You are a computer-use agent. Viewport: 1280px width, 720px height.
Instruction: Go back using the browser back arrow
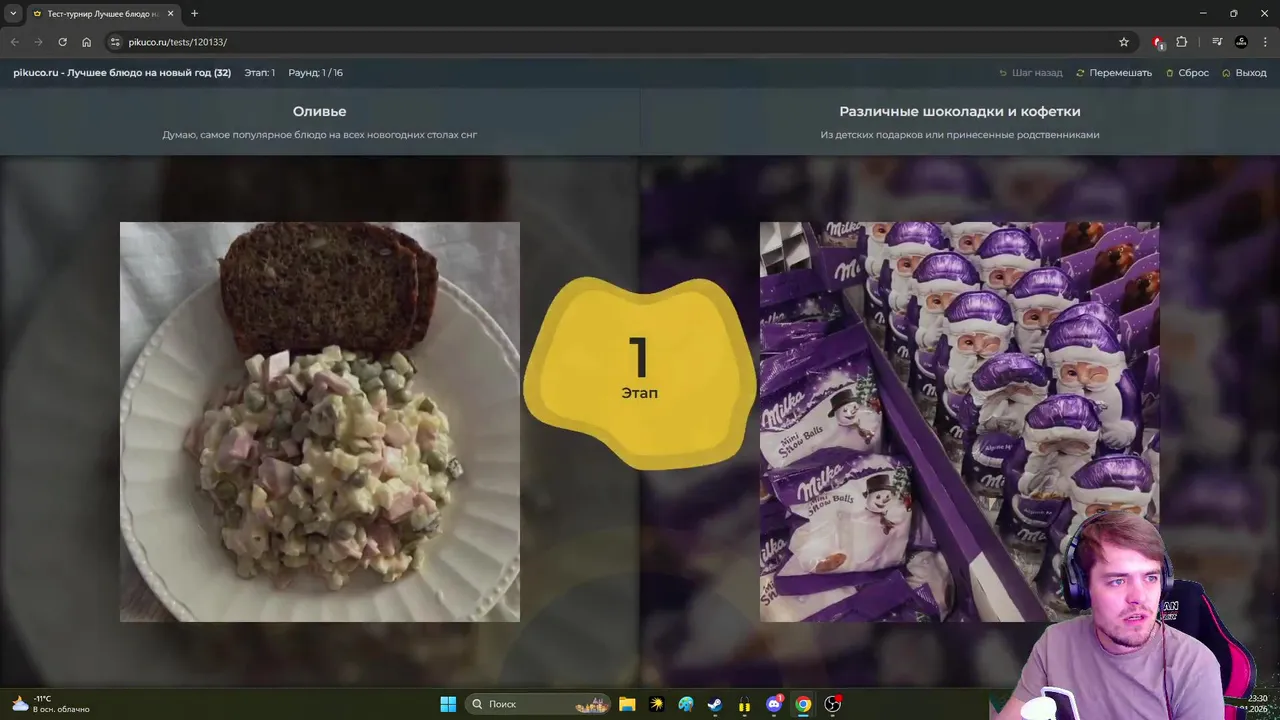point(14,42)
